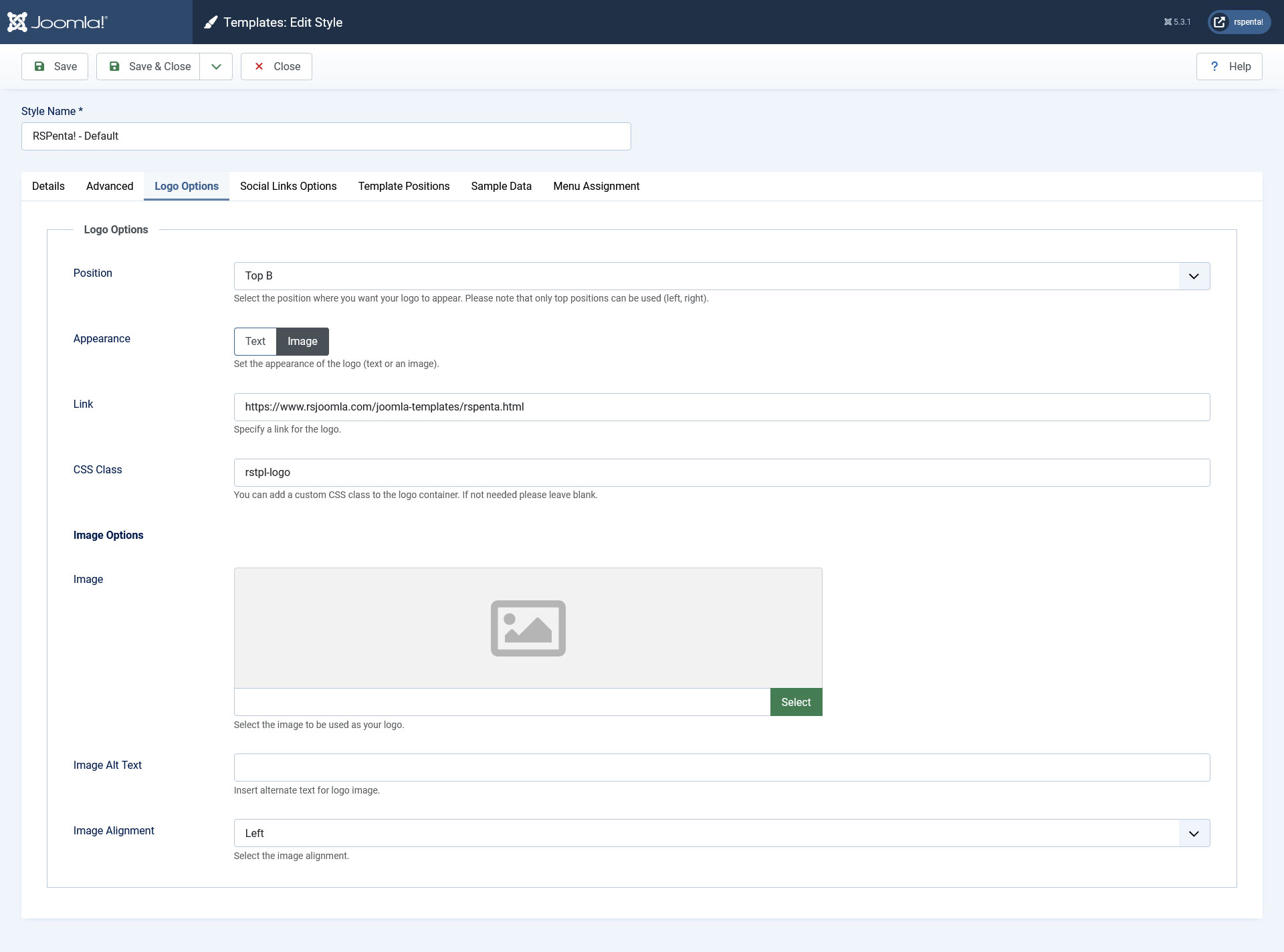Open the Template Positions tab

click(403, 186)
